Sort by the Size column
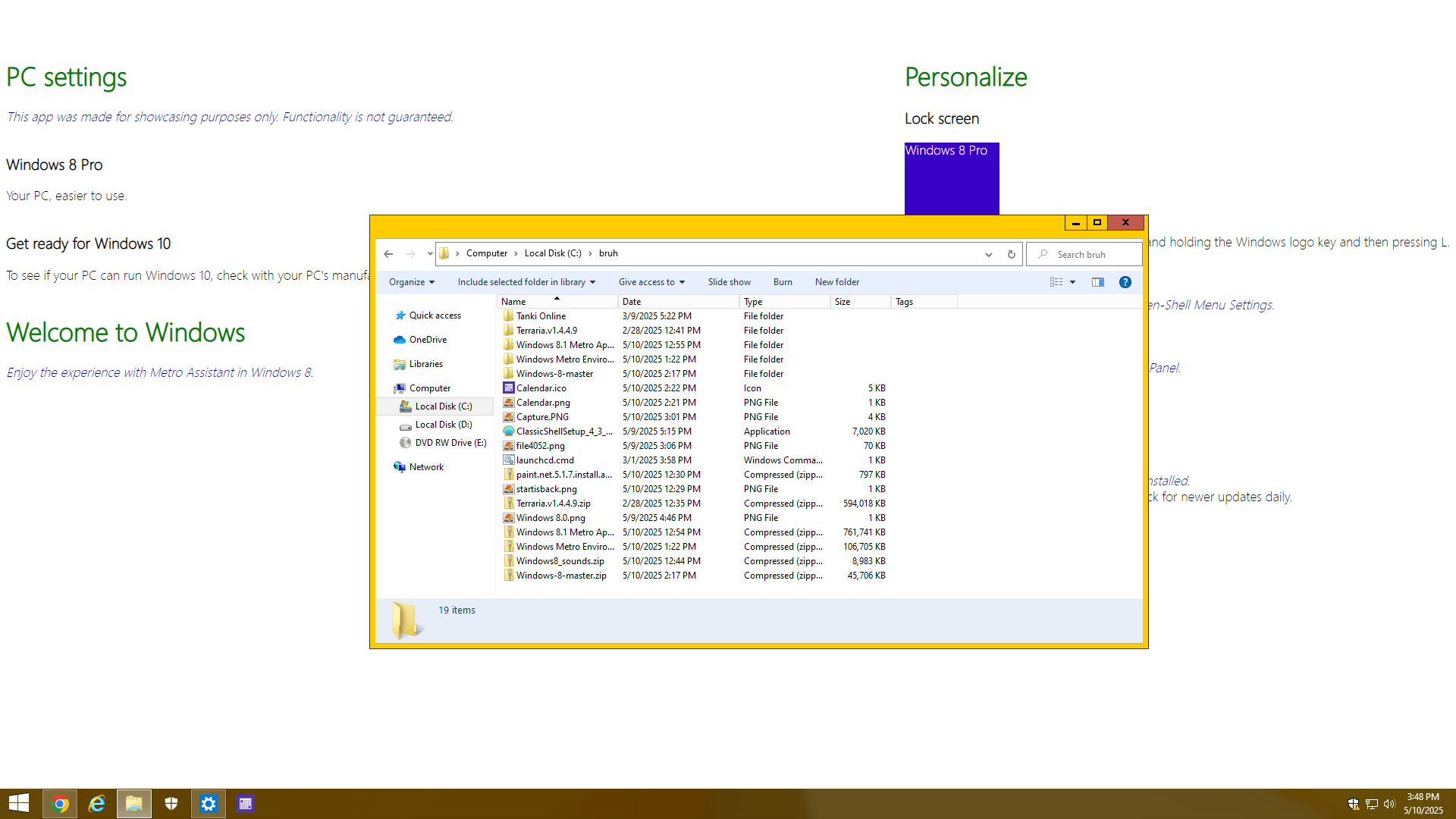This screenshot has height=819, width=1456. pyautogui.click(x=861, y=302)
